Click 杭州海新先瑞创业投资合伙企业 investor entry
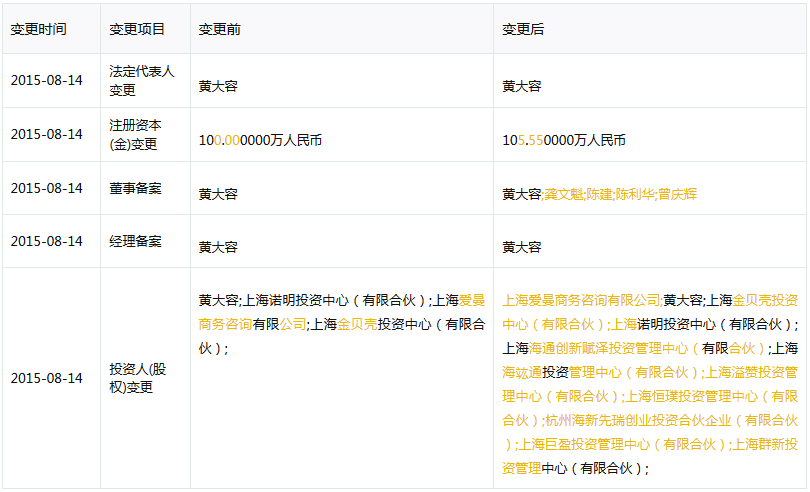The height and width of the screenshot is (492, 810). [x=640, y=420]
